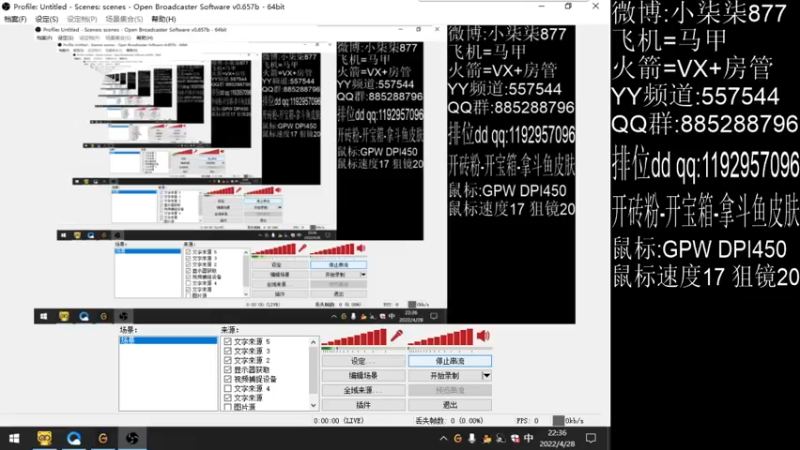This screenshot has height=450, width=800.
Task: Open the 设定档(P) menu
Action: [82, 19]
